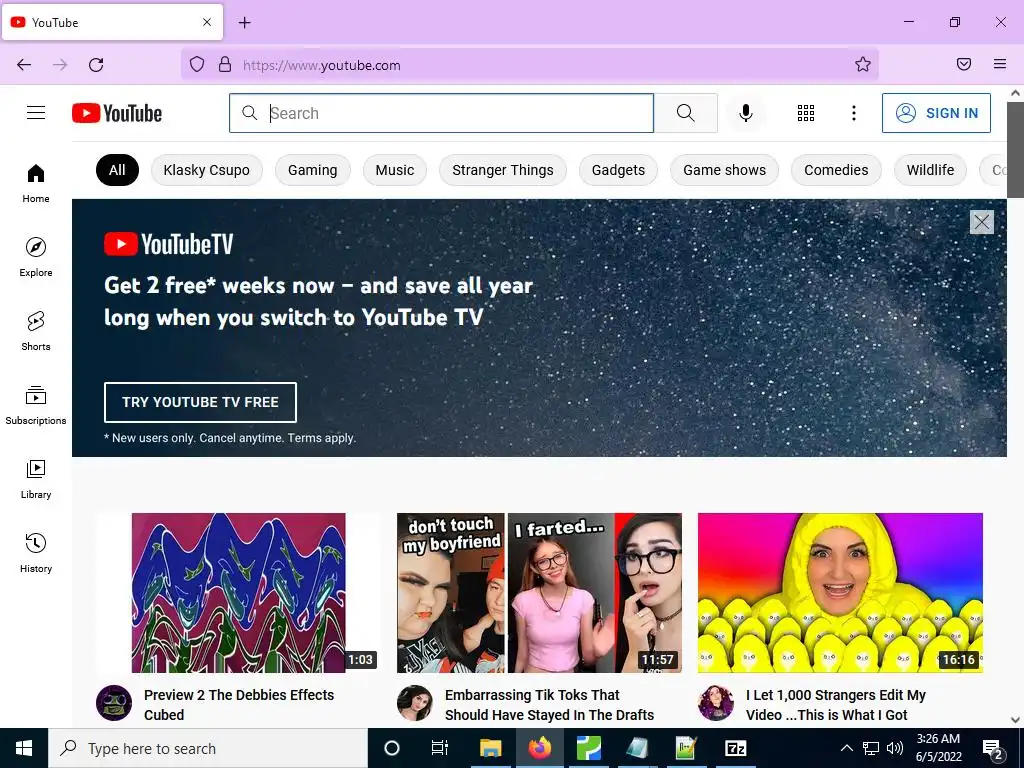
Task: Select the Gadgets filter chip
Action: (x=618, y=170)
